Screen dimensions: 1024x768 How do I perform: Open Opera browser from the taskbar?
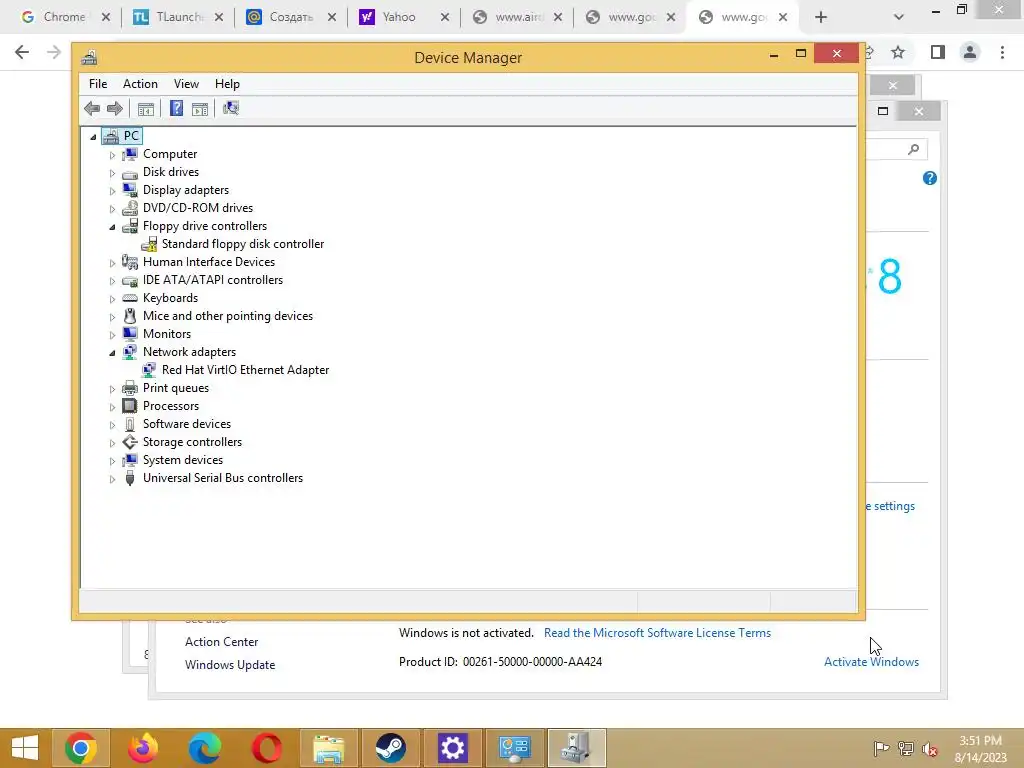[266, 748]
